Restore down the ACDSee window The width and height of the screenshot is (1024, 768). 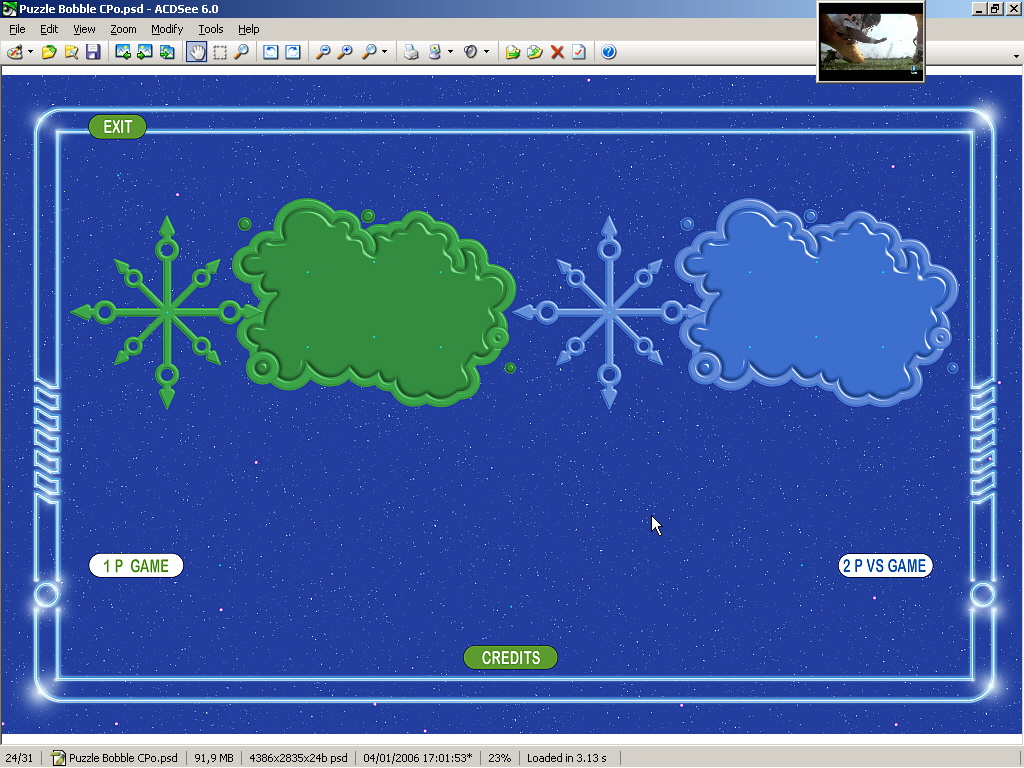995,9
